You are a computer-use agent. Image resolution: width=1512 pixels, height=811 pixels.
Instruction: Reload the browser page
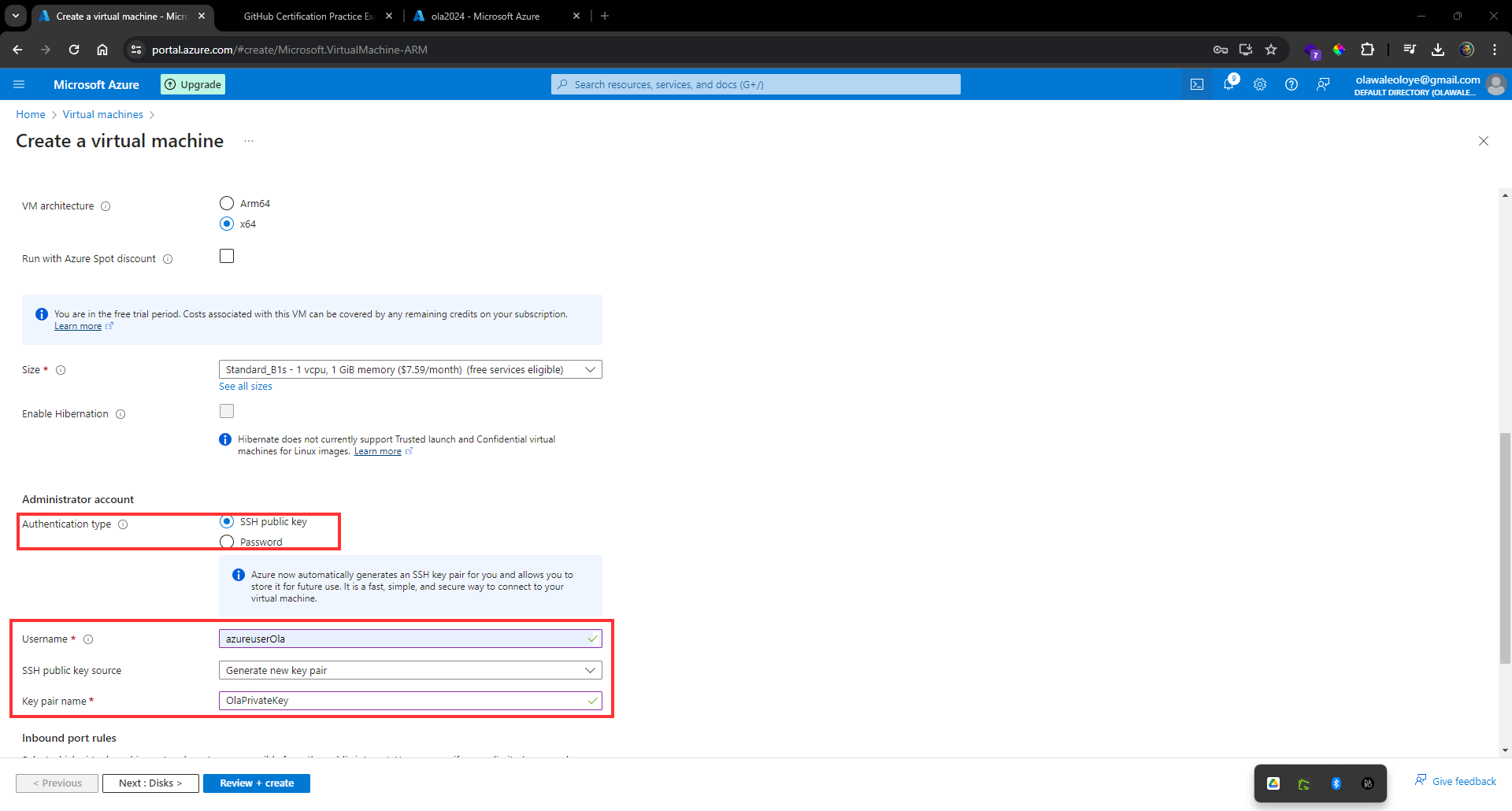pyautogui.click(x=74, y=50)
